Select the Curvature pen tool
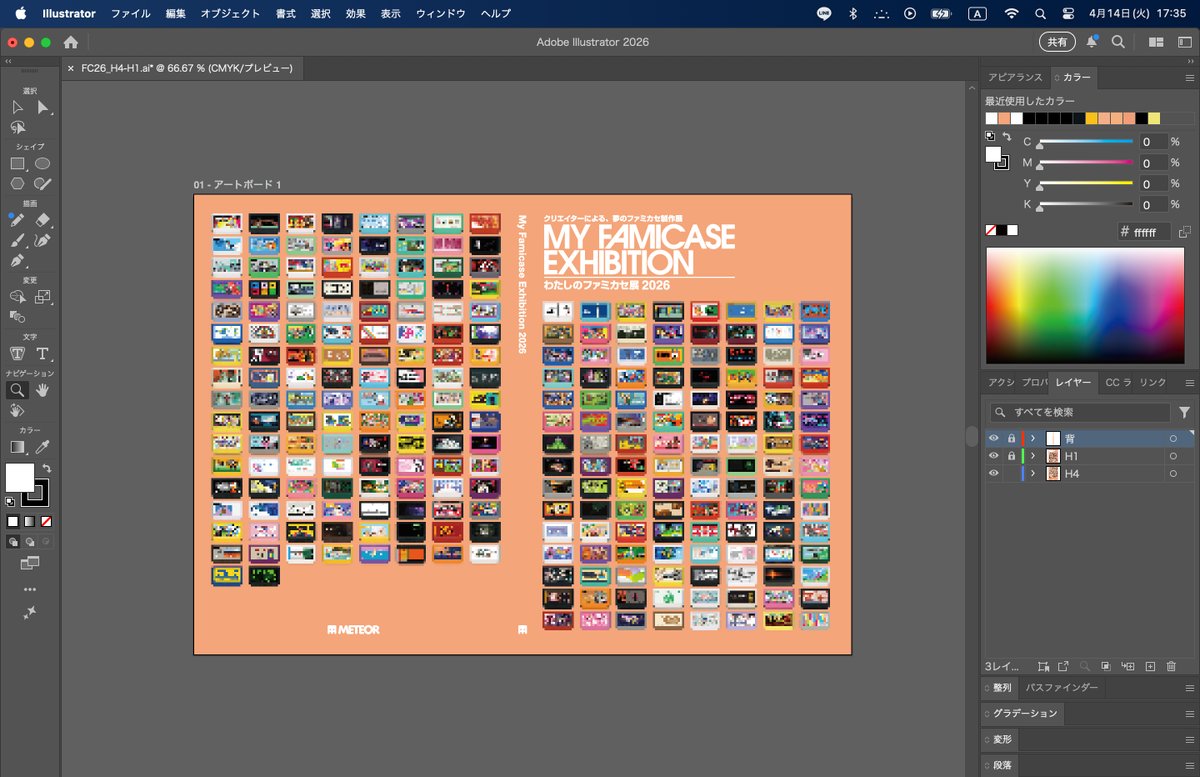The height and width of the screenshot is (777, 1200). click(43, 241)
